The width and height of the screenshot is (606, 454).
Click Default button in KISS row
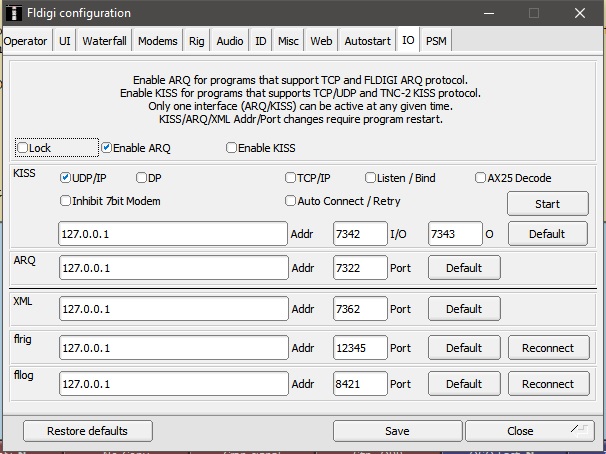pos(548,234)
